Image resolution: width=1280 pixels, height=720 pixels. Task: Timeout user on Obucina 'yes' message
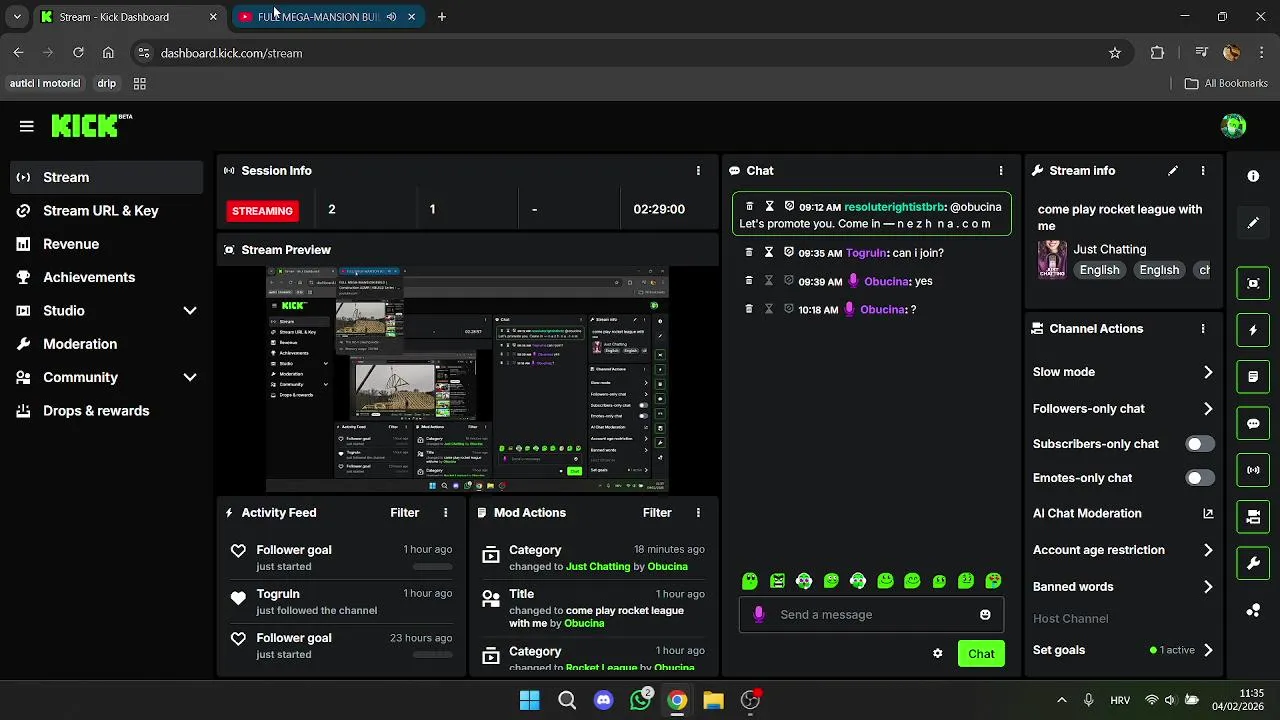click(x=769, y=281)
